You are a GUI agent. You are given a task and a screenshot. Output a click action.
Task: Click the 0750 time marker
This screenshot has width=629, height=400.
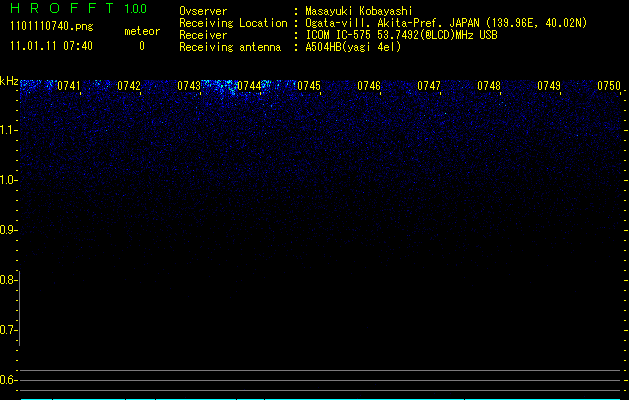click(x=609, y=86)
